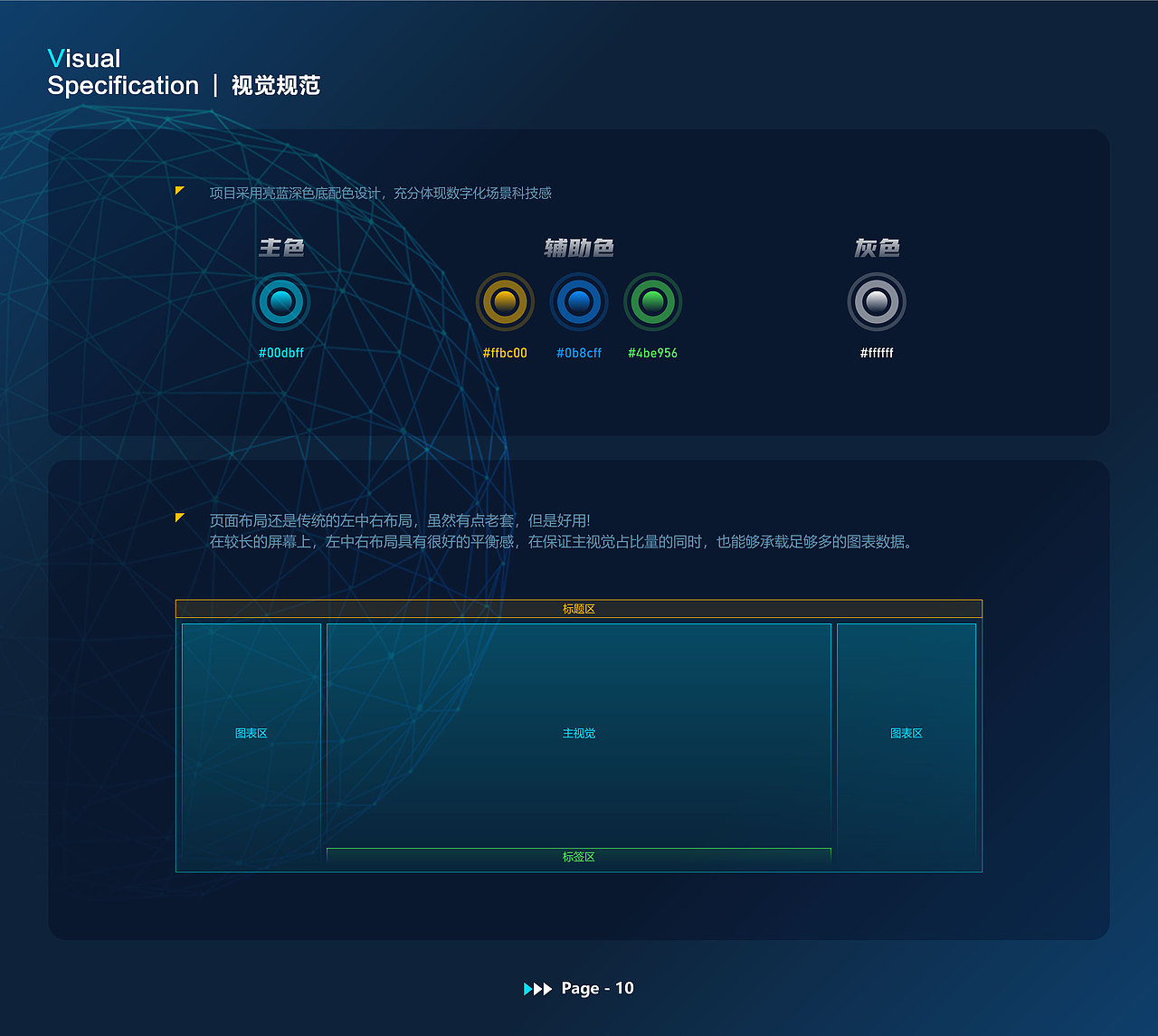Click the Visual Specification title text
This screenshot has width=1158, height=1036.
click(x=123, y=72)
